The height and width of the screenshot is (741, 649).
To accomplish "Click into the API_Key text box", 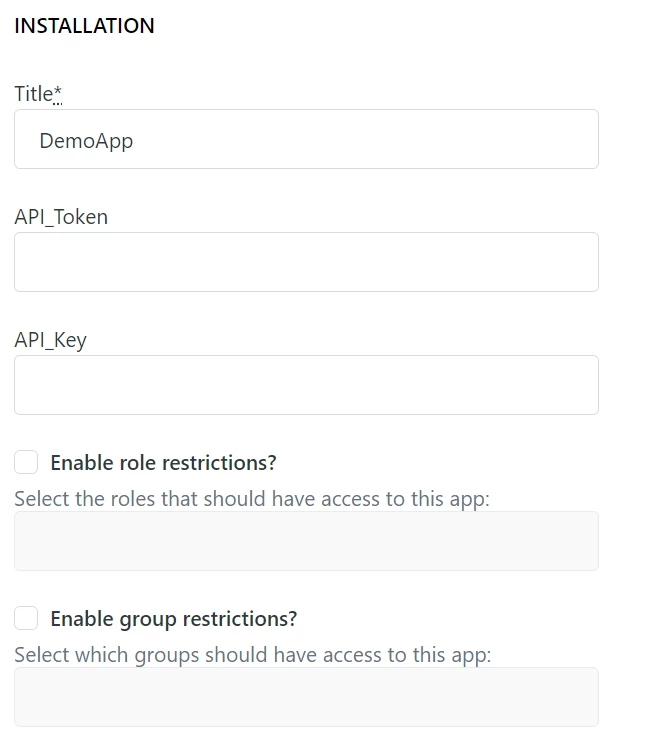I will [x=306, y=385].
